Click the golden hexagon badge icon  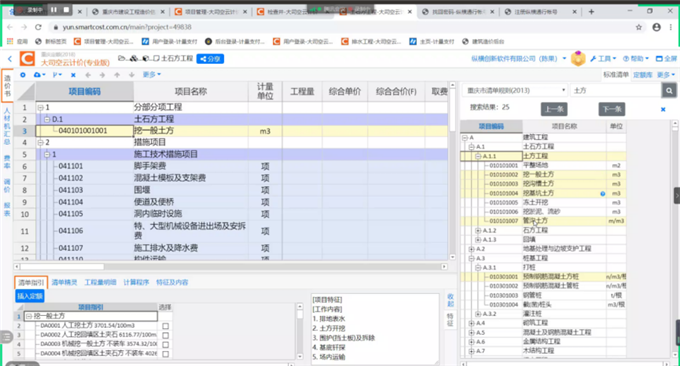tap(578, 59)
